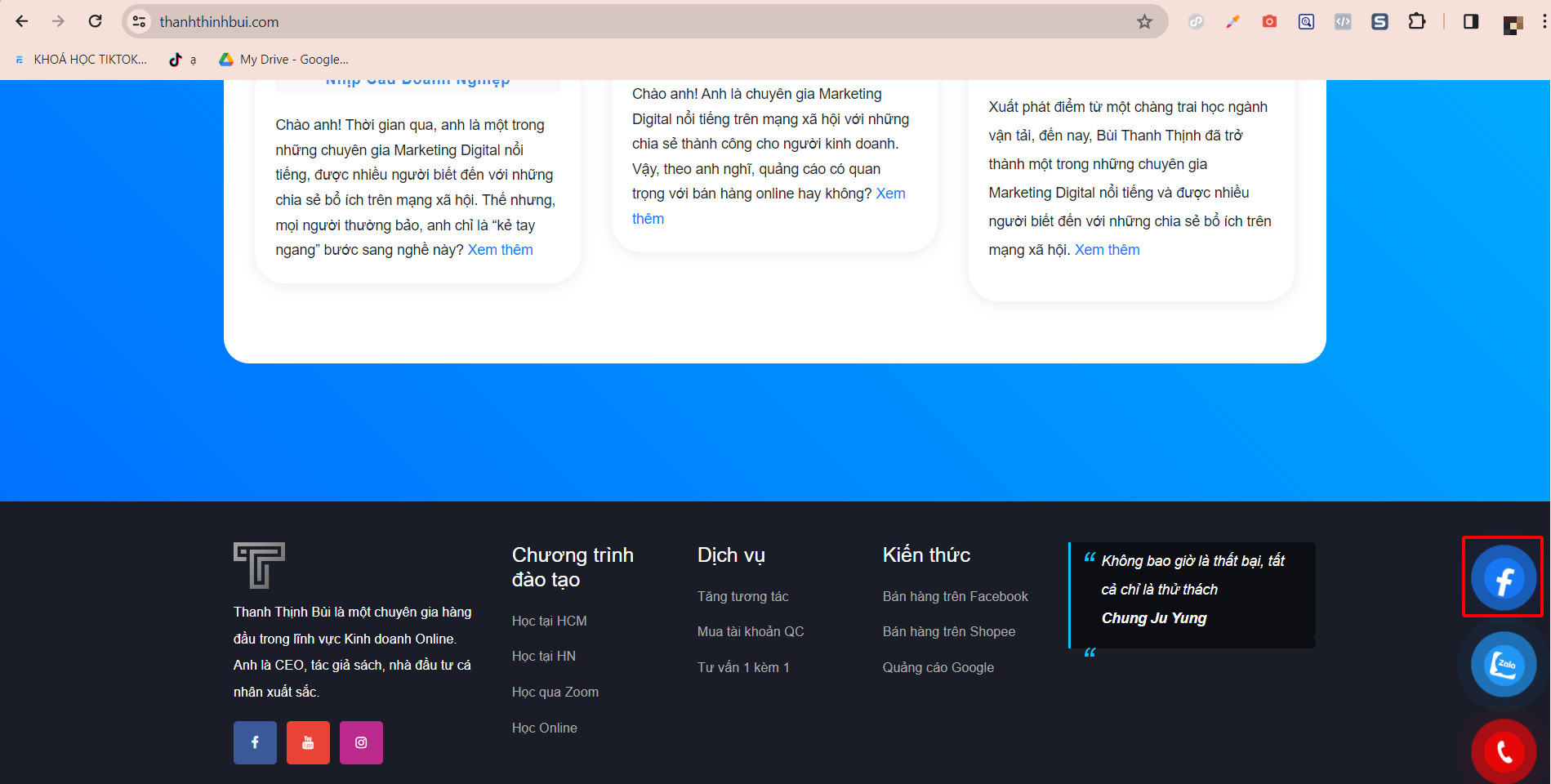The width and height of the screenshot is (1551, 784).
Task: Open the browser Extensions puzzle icon
Action: tap(1417, 22)
